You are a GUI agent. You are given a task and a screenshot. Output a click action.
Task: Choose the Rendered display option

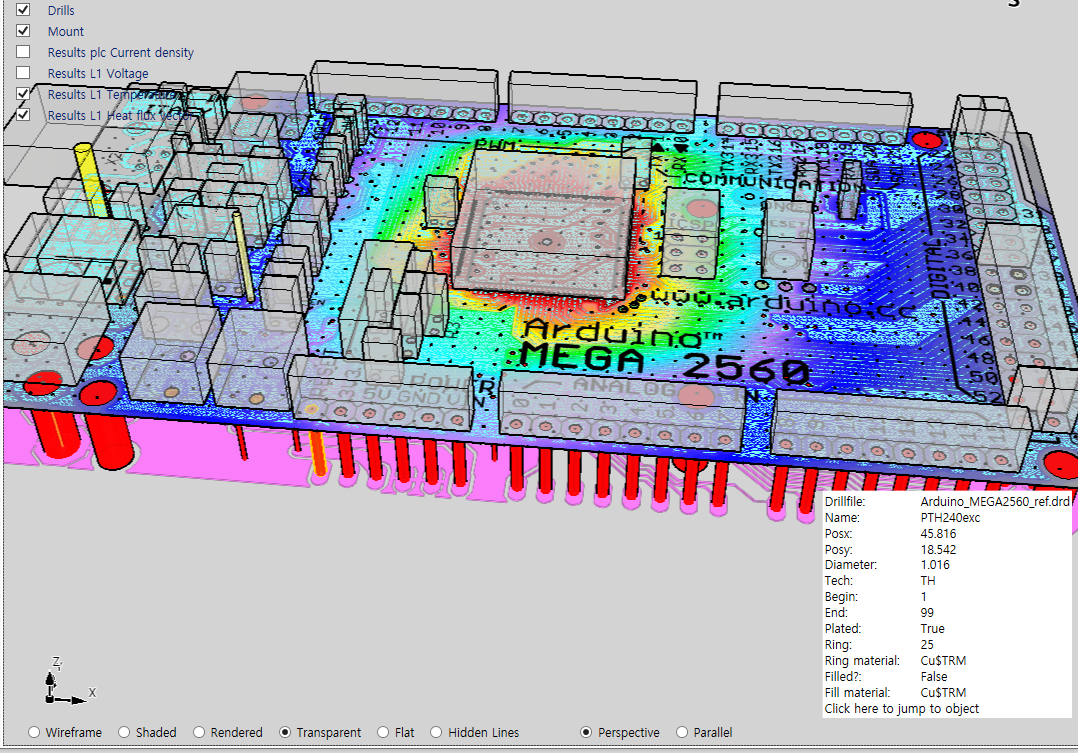199,732
